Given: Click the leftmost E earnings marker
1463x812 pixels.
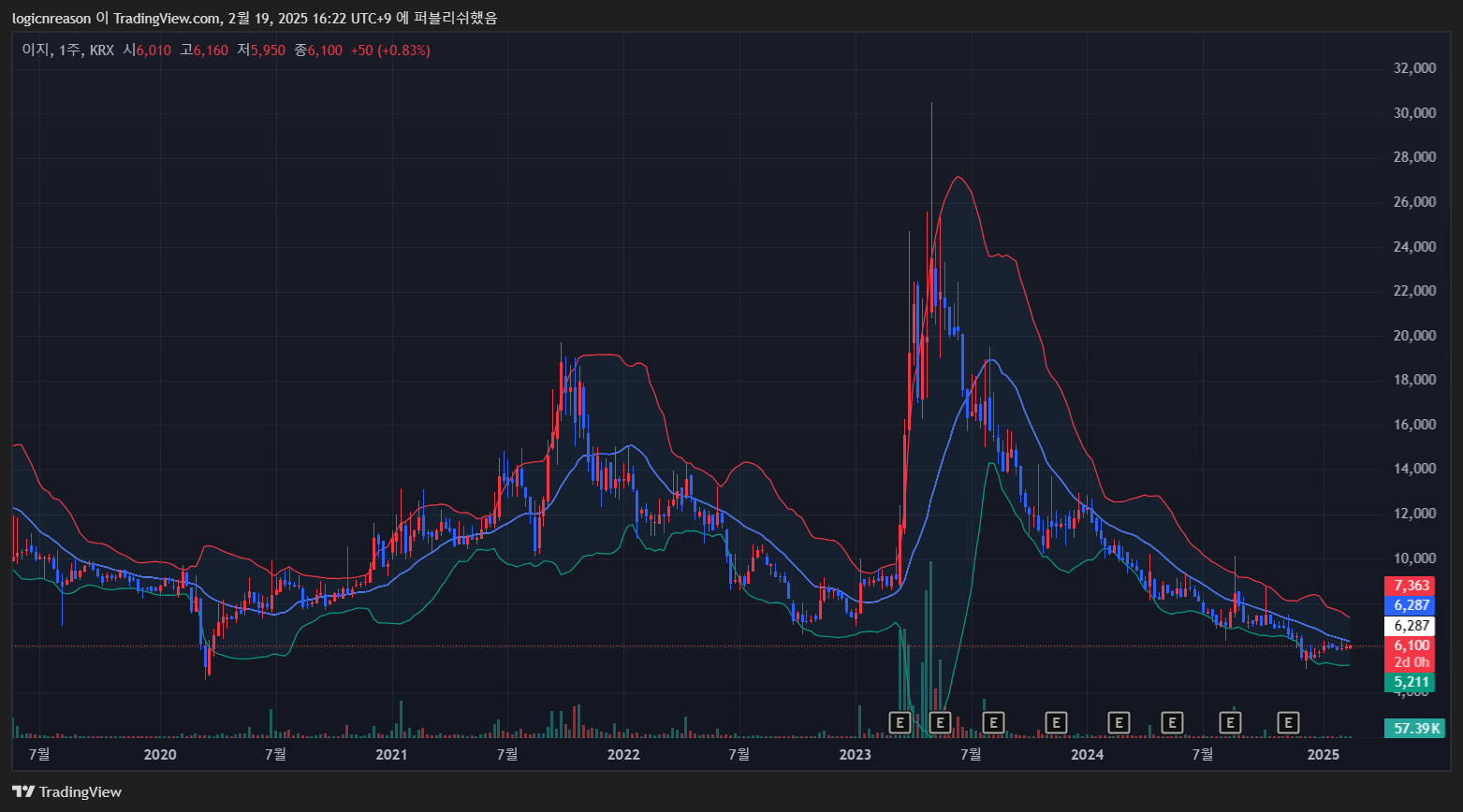Looking at the screenshot, I should (899, 722).
